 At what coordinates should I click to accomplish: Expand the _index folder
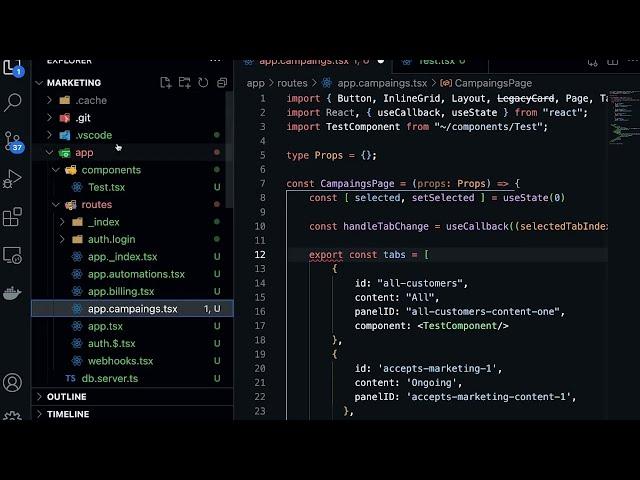tap(62, 222)
